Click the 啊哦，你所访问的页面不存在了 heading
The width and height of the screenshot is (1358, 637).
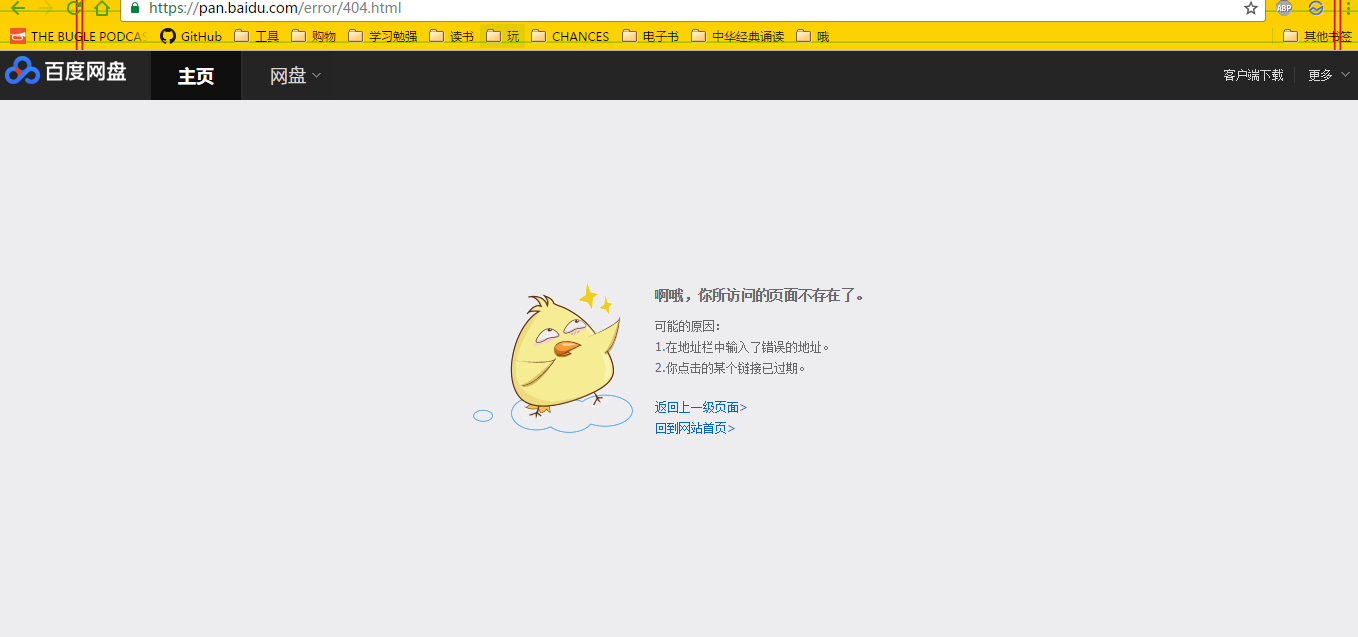[759, 295]
